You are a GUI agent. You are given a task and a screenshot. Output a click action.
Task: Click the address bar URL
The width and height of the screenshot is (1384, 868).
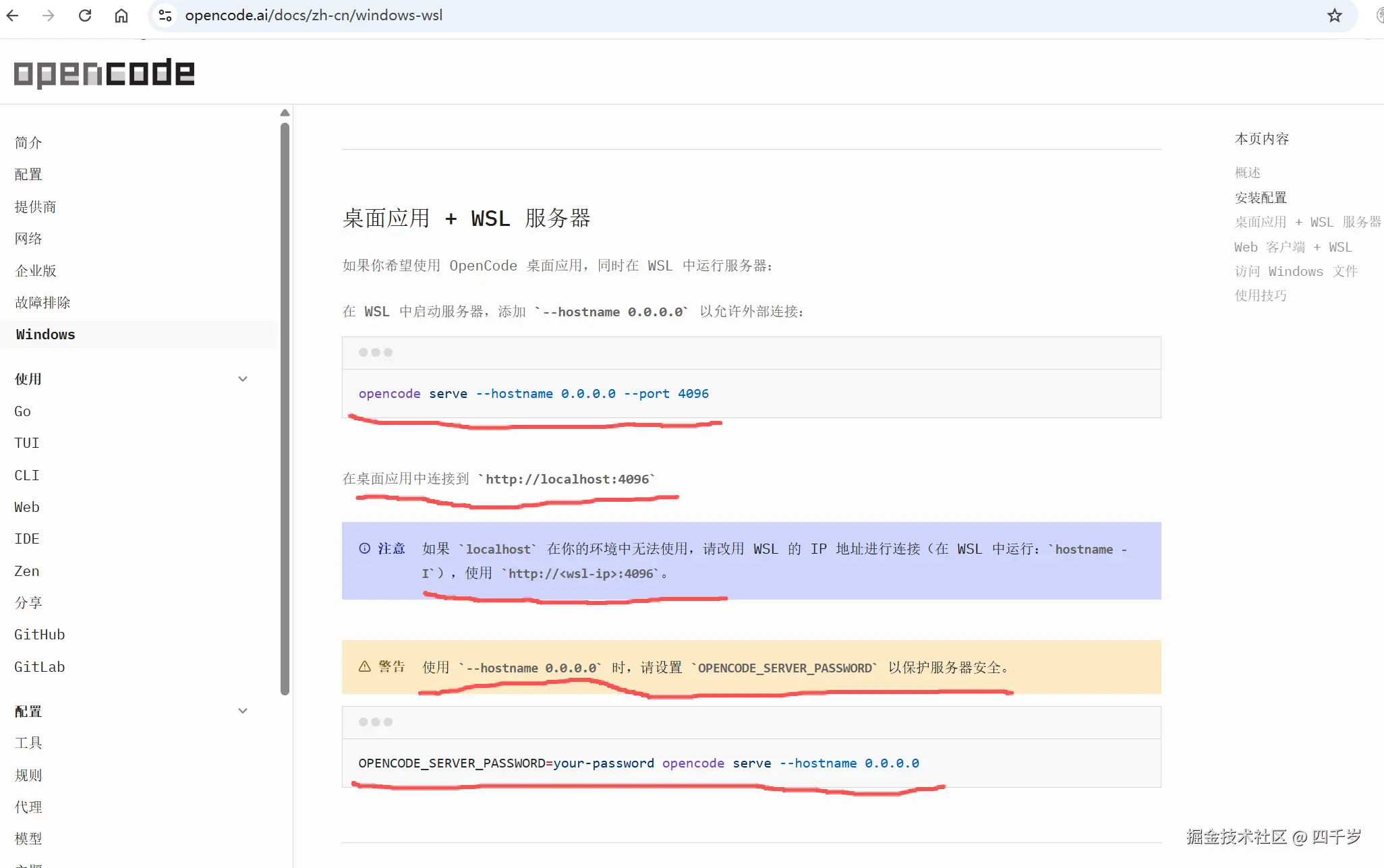click(314, 15)
